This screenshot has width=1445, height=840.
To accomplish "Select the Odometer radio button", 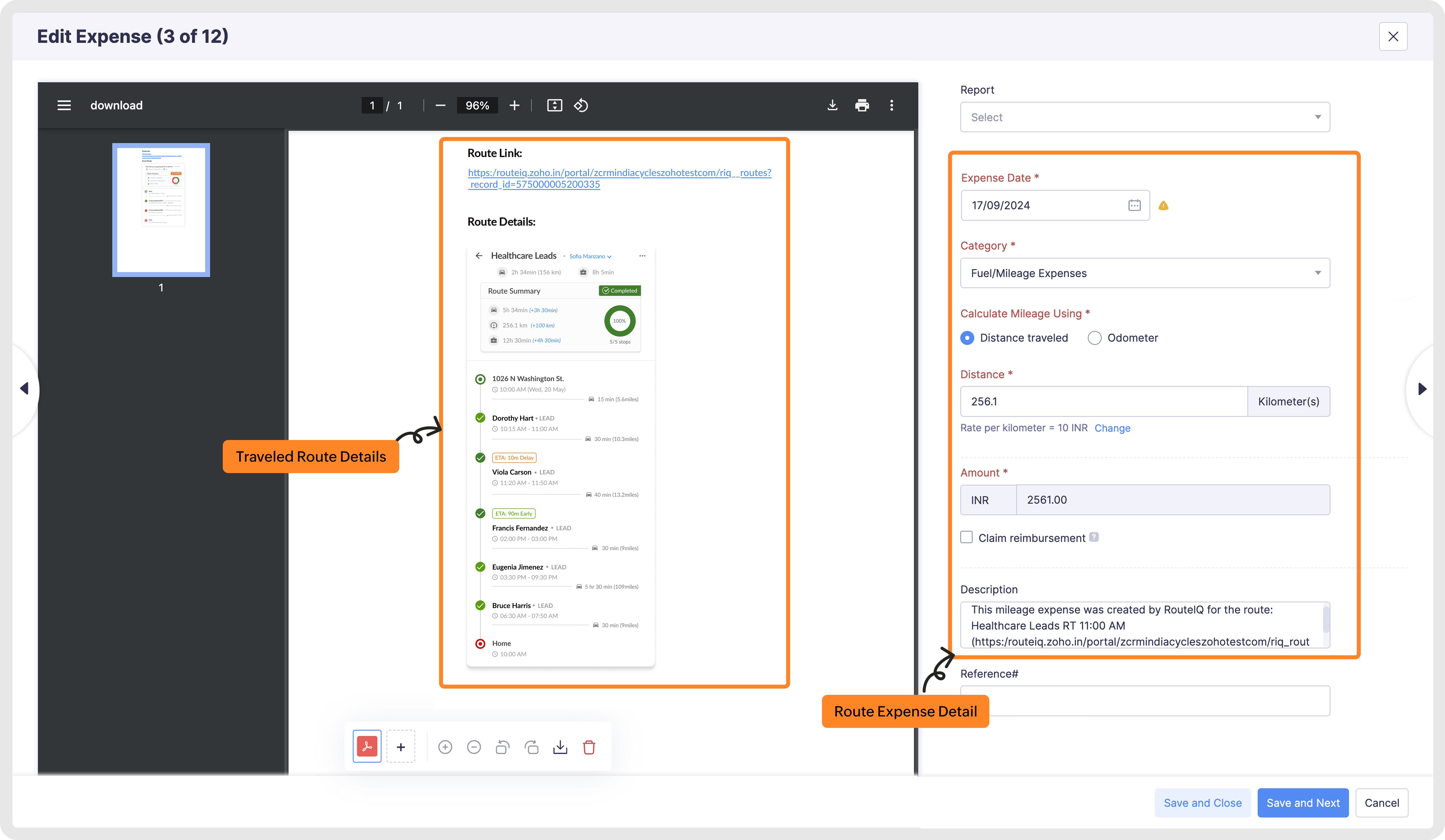I will click(x=1094, y=338).
